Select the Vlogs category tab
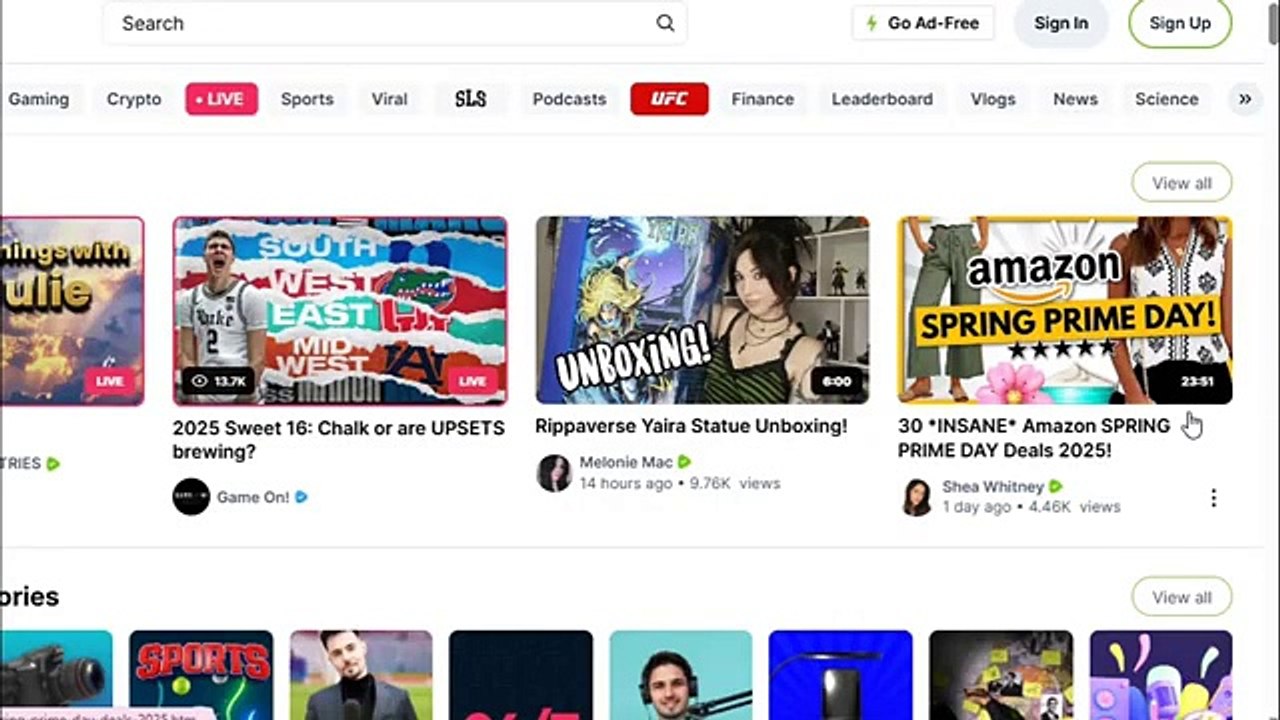This screenshot has width=1280, height=720. click(992, 99)
